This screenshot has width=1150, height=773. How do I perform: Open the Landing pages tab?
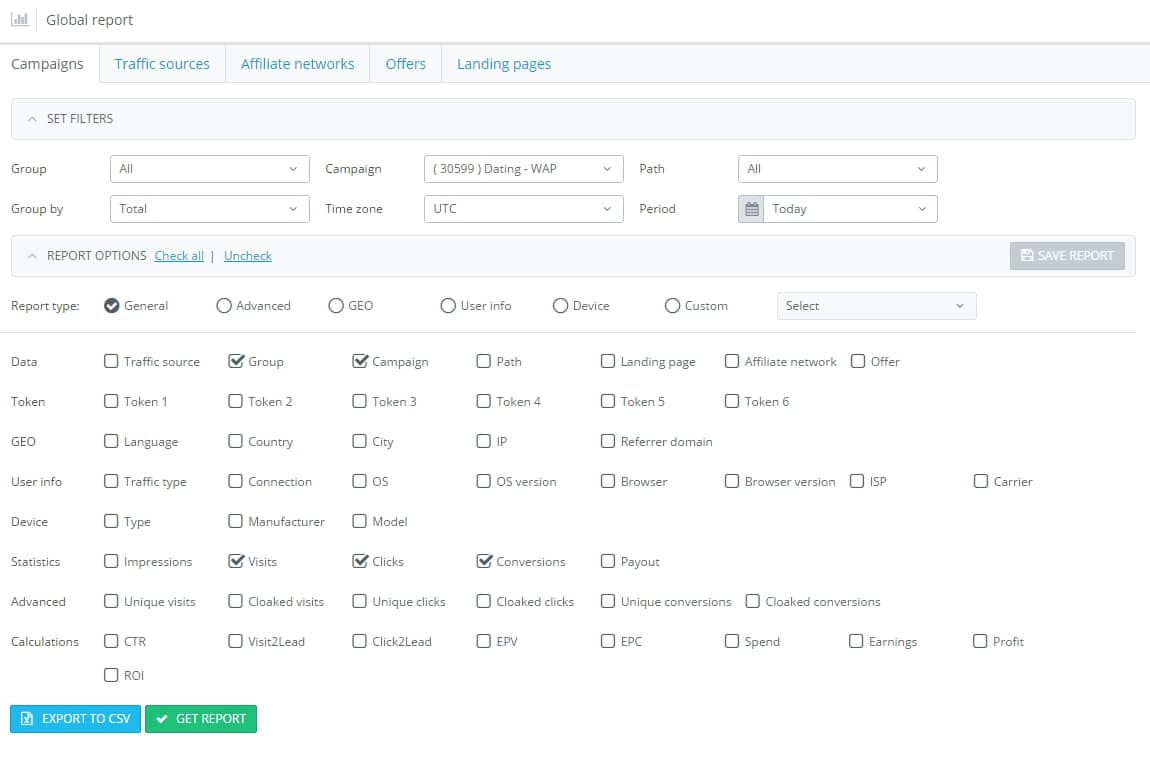click(504, 64)
